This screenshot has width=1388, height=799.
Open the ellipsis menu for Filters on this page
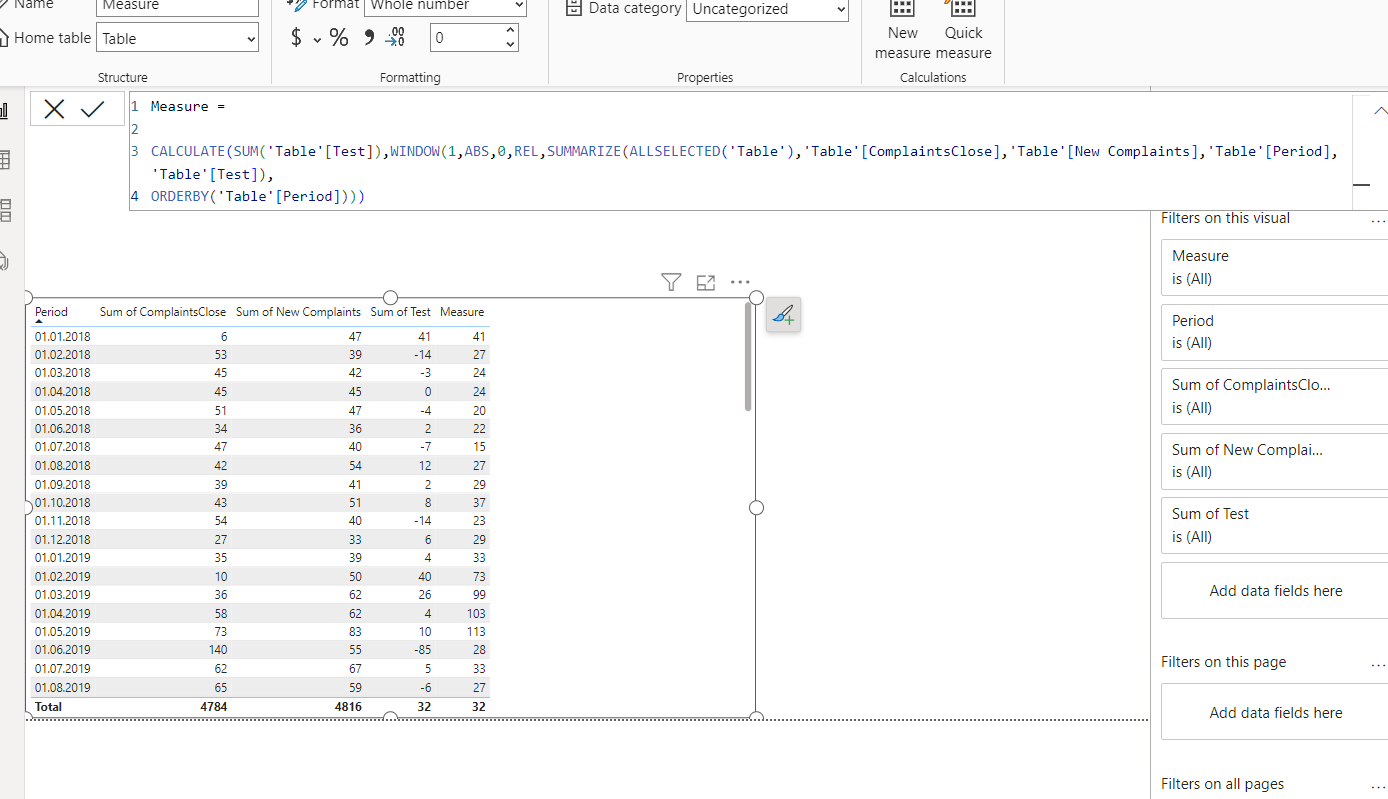click(1378, 663)
